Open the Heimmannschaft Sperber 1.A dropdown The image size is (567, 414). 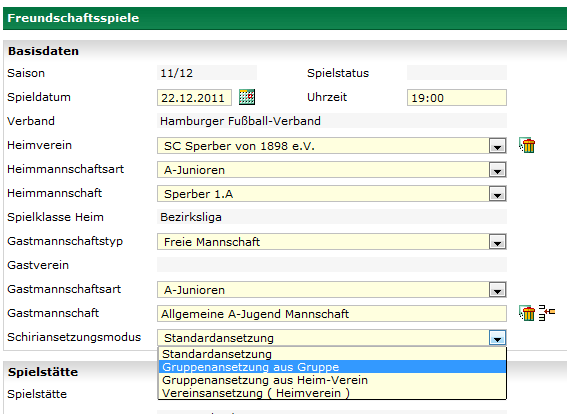tap(498, 194)
